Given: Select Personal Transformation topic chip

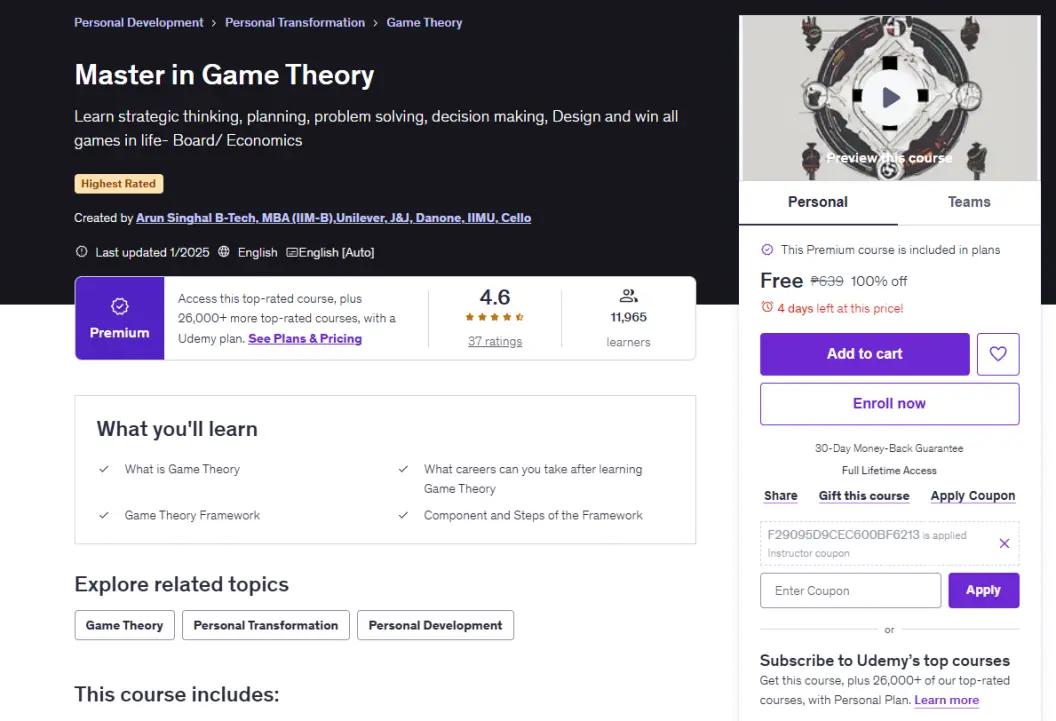Looking at the screenshot, I should (265, 625).
